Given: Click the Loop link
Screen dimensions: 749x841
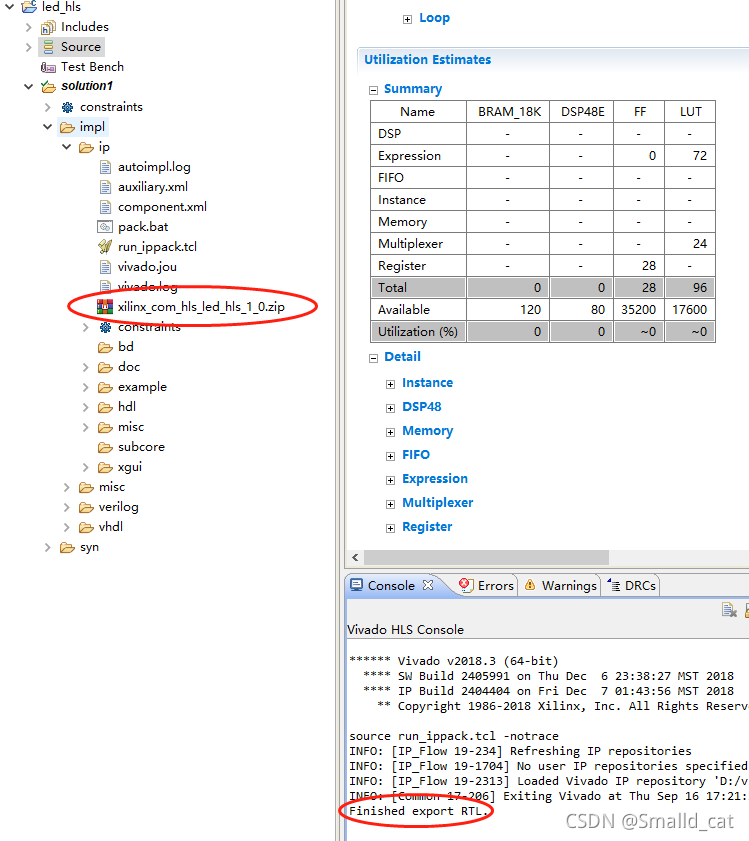Looking at the screenshot, I should click(435, 18).
